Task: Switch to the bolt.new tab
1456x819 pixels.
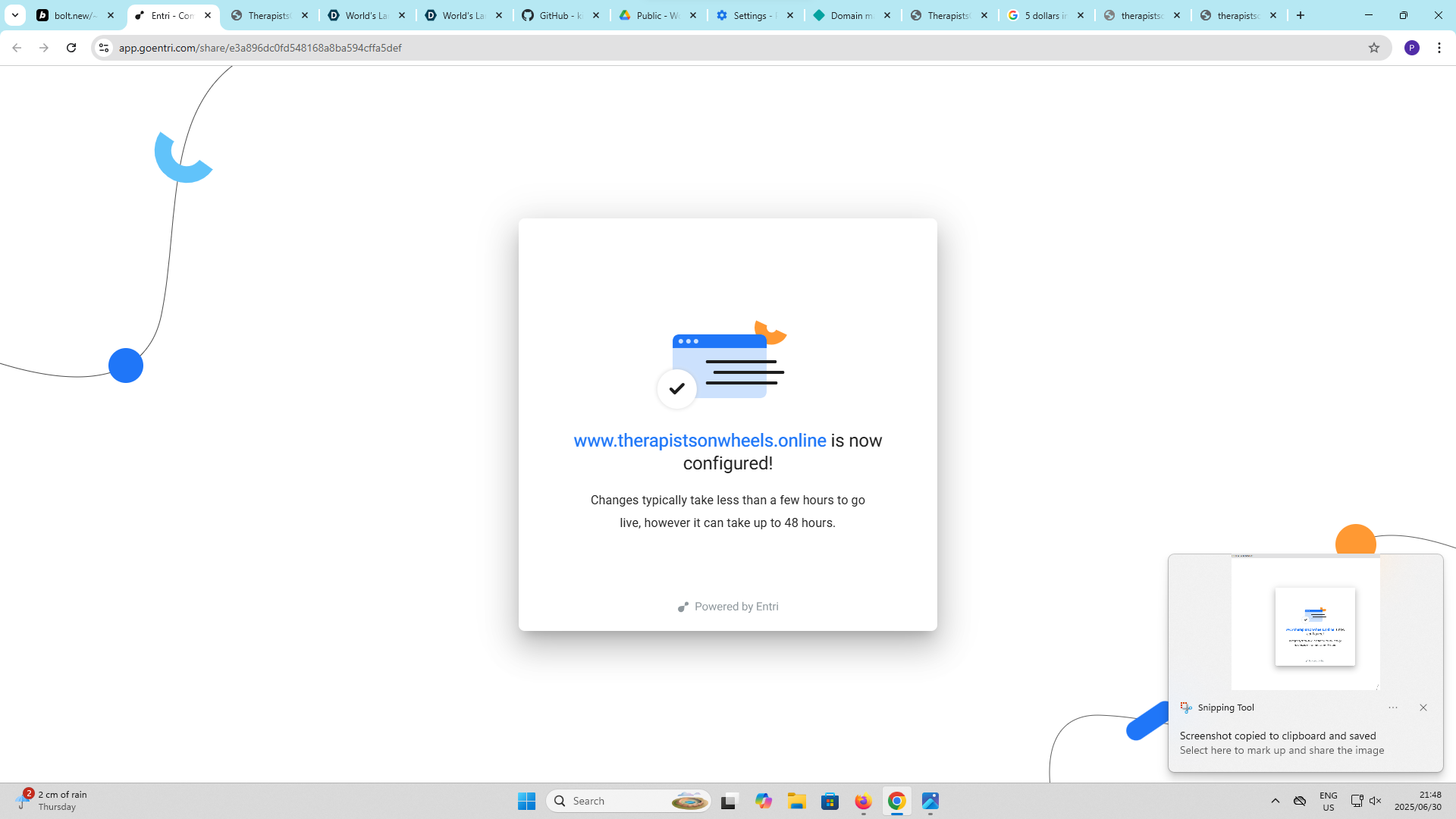Action: click(x=74, y=15)
